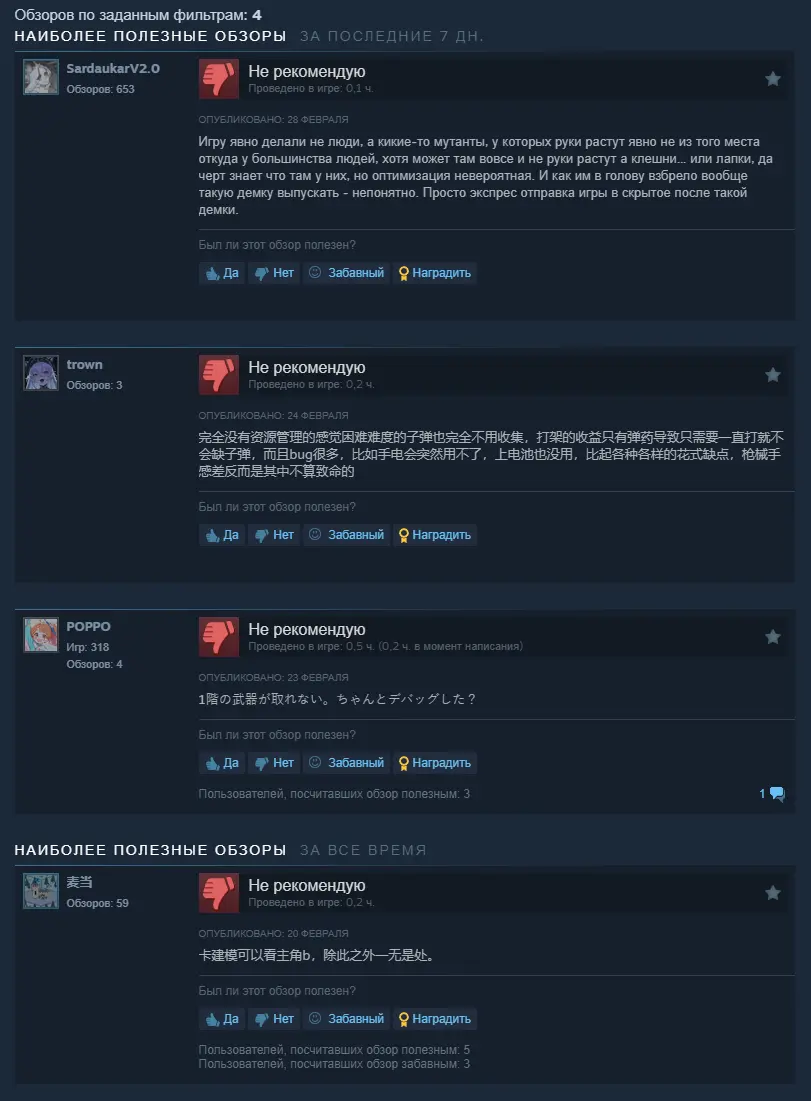Click star icon on 麦当's review

coord(772,892)
